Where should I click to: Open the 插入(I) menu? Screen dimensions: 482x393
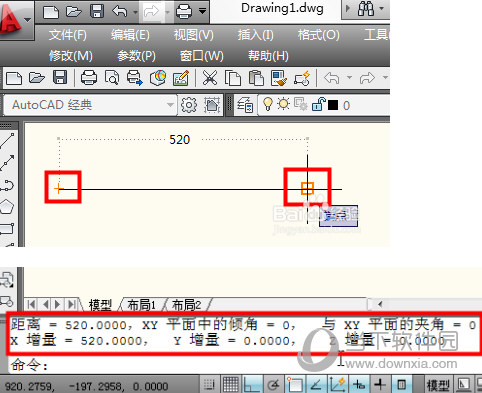pos(256,35)
